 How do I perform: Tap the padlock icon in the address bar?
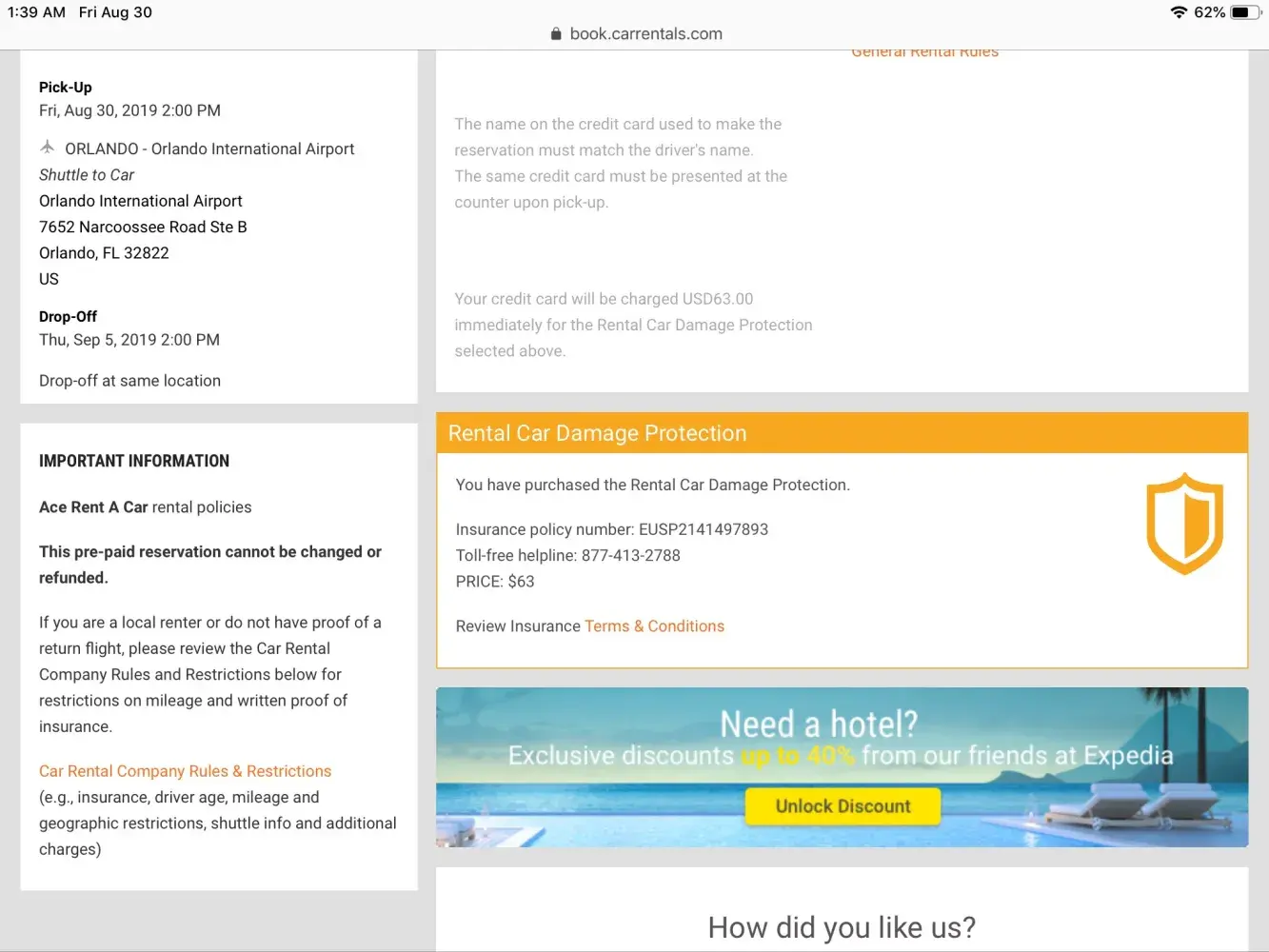point(556,34)
